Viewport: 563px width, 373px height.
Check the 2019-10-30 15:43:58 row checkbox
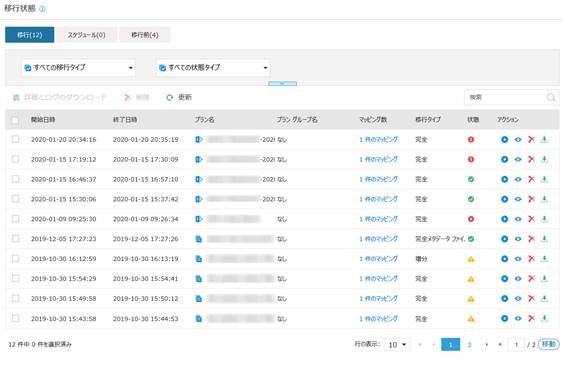[15, 318]
